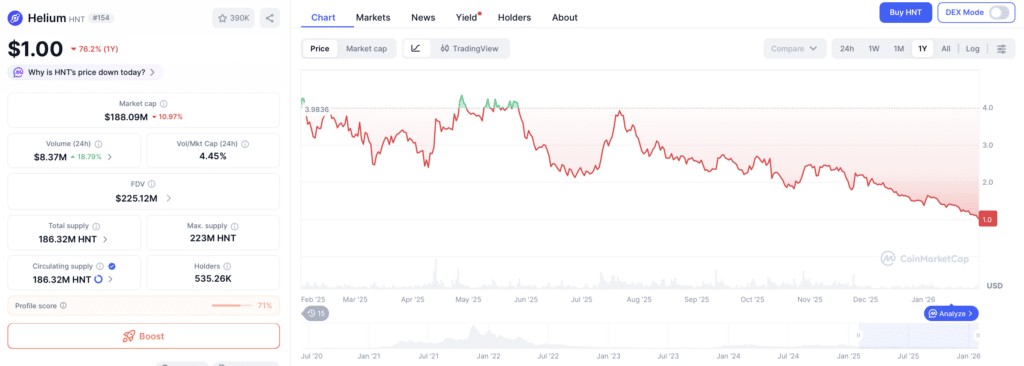
Task: Open the Yield tab
Action: click(467, 18)
